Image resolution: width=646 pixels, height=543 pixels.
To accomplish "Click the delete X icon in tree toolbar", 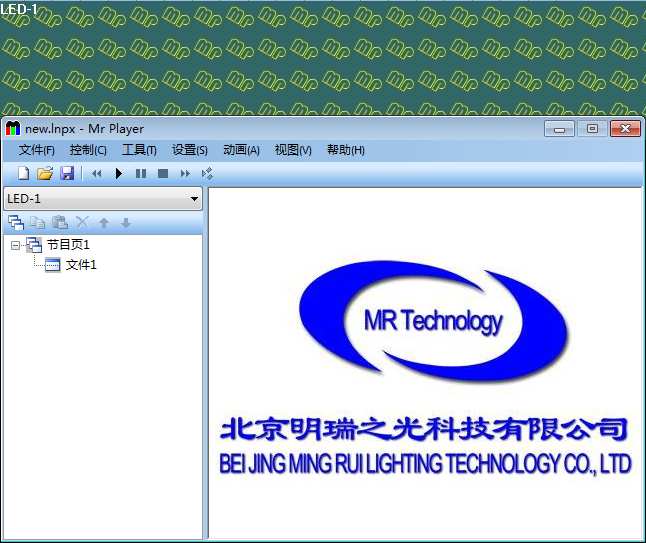I will (x=82, y=222).
